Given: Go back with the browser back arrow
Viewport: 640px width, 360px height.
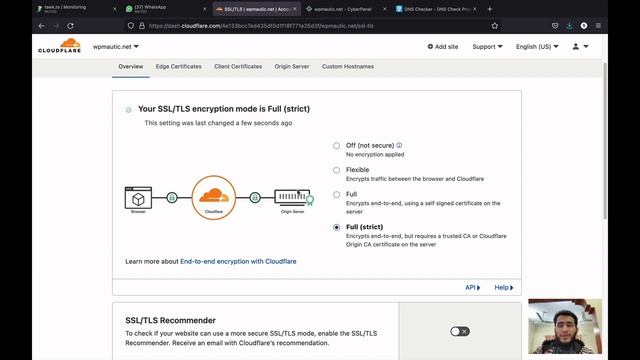Looking at the screenshot, I should [x=42, y=26].
